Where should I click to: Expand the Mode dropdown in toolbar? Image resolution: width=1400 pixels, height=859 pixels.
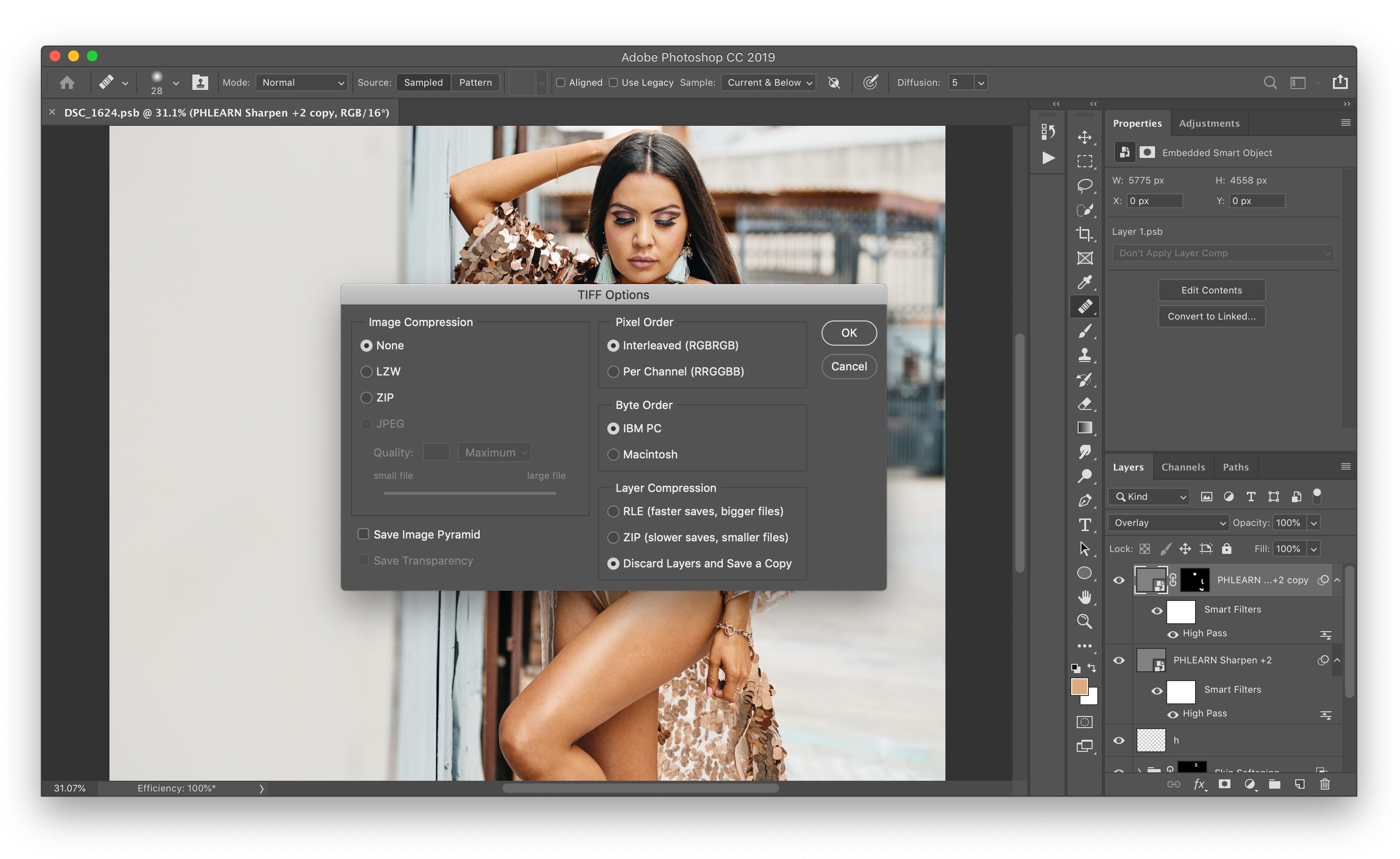coord(301,82)
